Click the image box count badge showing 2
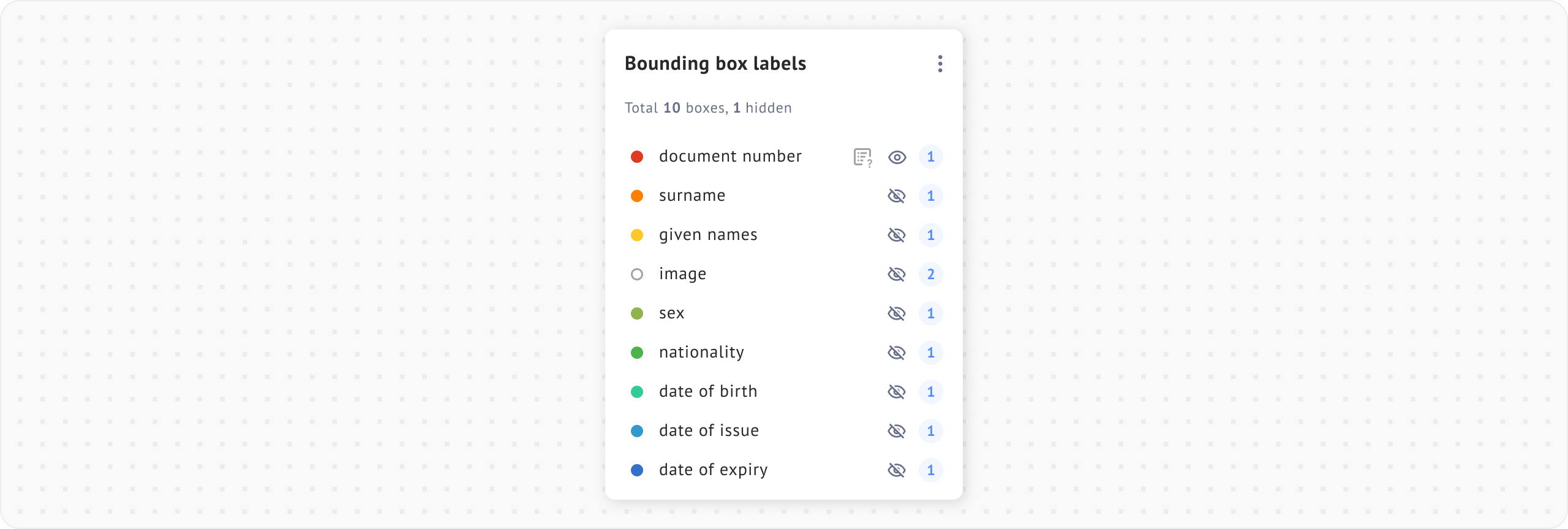 [x=930, y=274]
